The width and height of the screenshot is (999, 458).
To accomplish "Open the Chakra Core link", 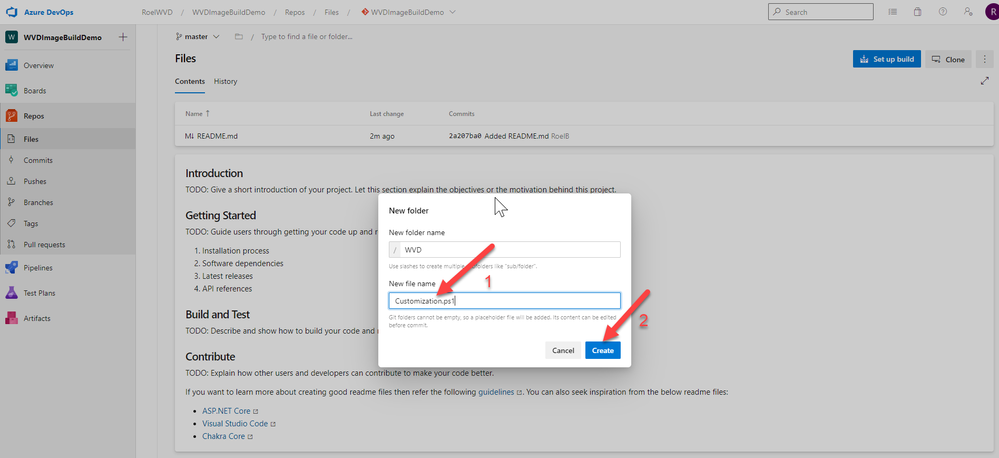I will coord(224,436).
